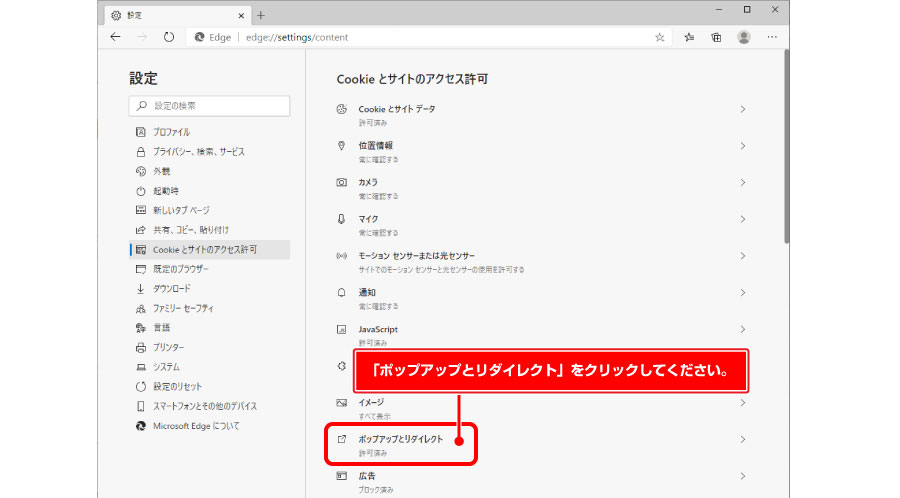Expand モーション センサーまたは光センサー chevron
This screenshot has width=900, height=498.
tap(743, 256)
